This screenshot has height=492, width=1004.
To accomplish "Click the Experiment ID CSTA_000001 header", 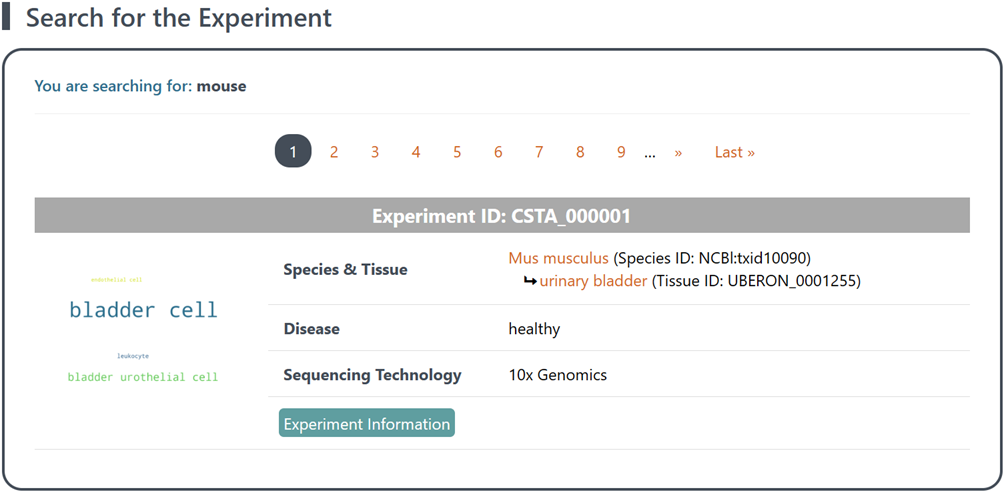I will [501, 216].
